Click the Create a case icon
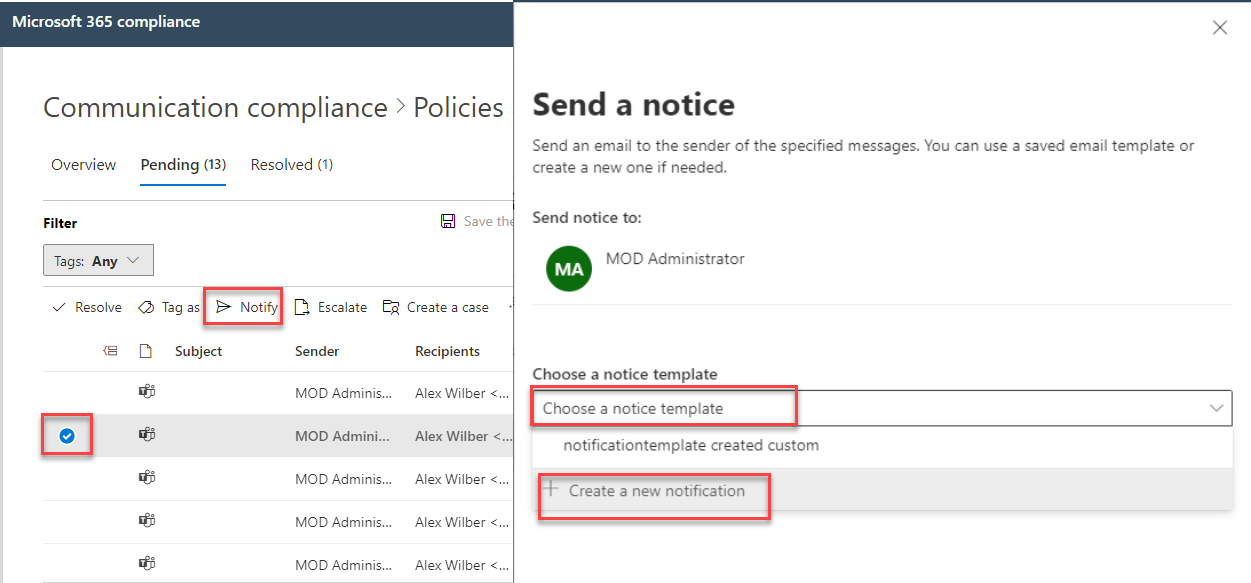 point(391,307)
